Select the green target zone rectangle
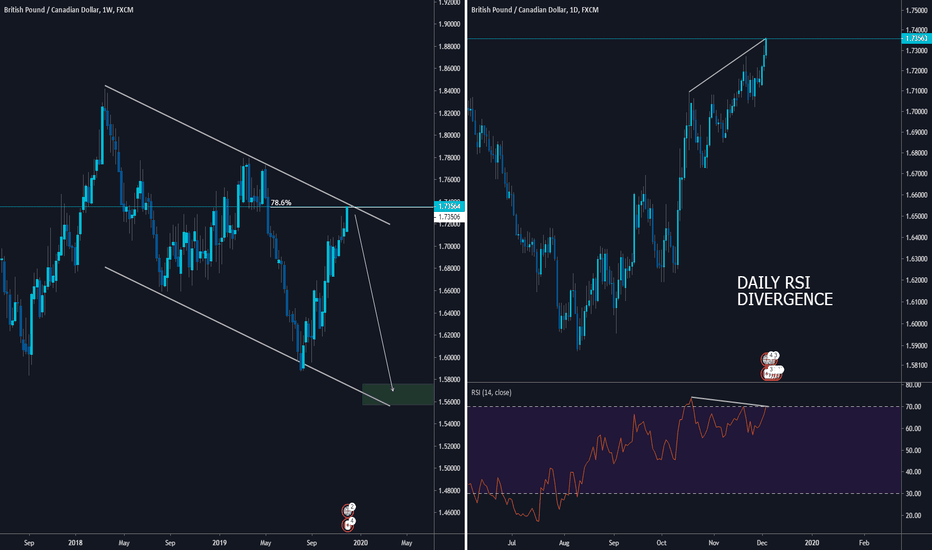Viewport: 932px width, 550px height. (390, 394)
